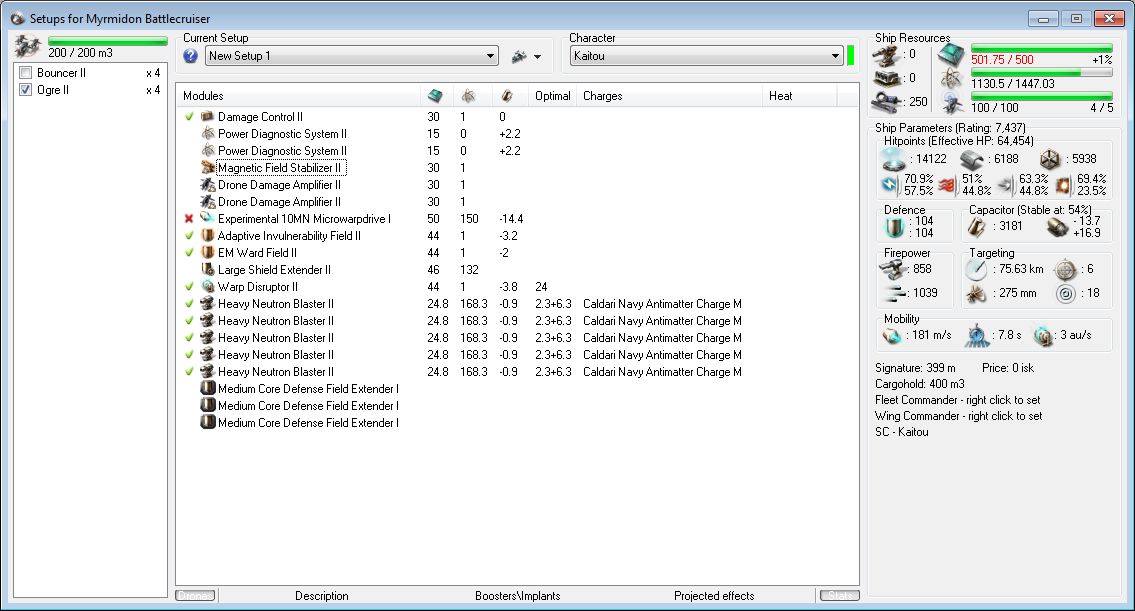1135x611 pixels.
Task: Toggle Adaptive Invulnerability Field II checkmark
Action: point(189,235)
